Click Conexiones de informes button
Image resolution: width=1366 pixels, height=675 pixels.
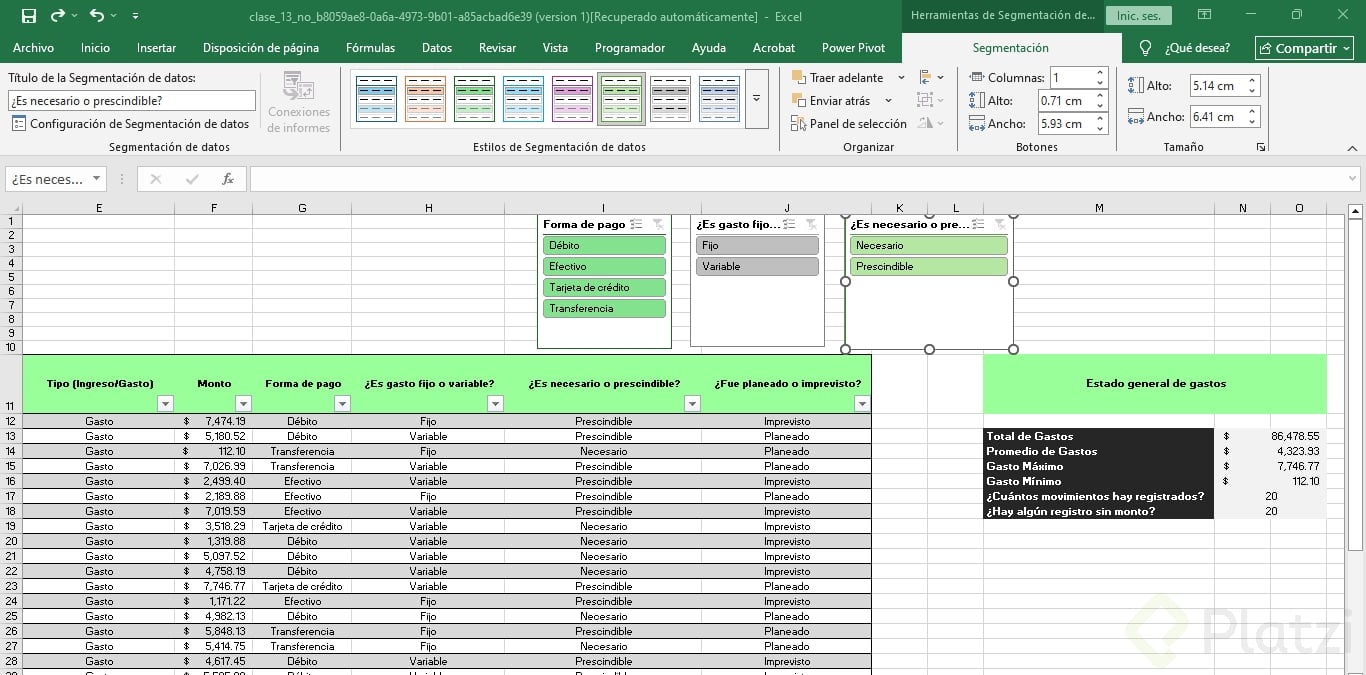299,104
